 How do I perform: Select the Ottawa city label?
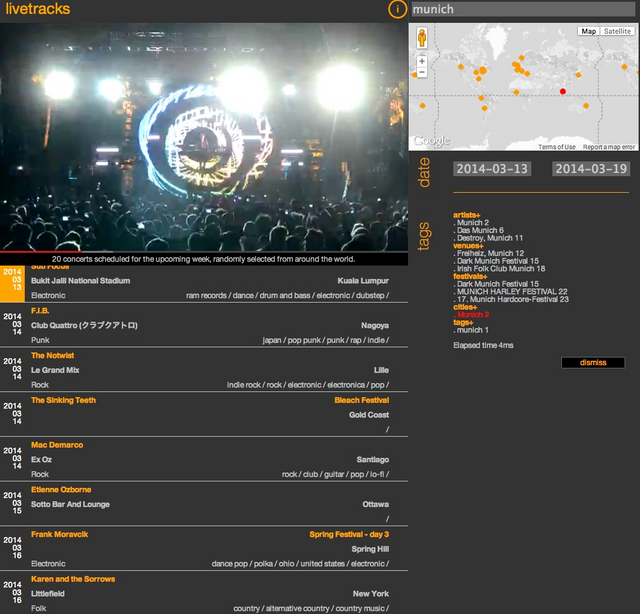point(376,504)
